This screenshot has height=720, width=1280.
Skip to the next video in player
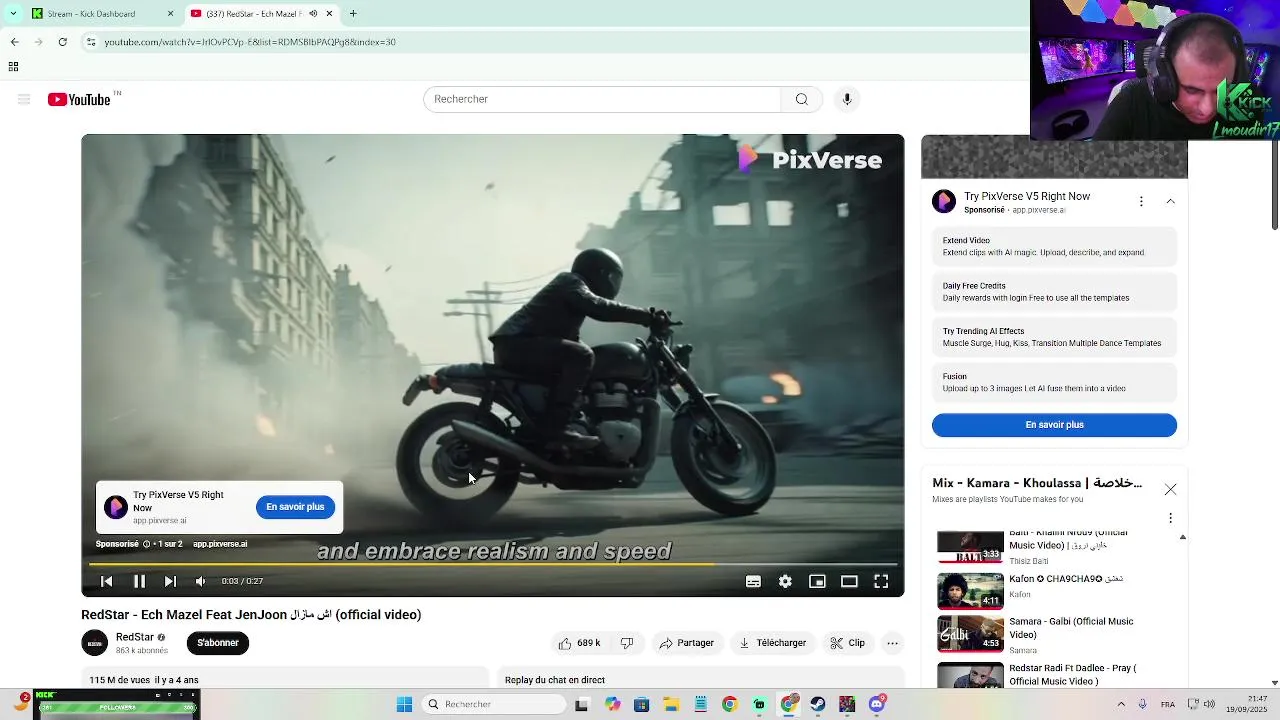tap(170, 581)
